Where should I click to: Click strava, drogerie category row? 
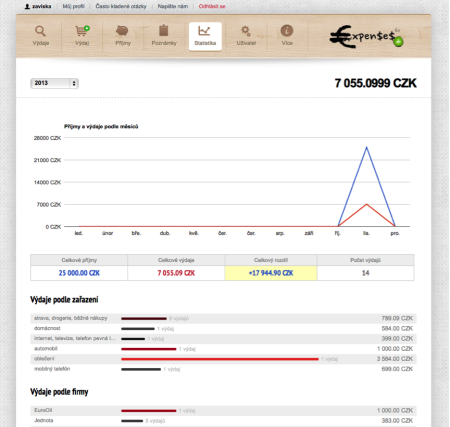(223, 318)
